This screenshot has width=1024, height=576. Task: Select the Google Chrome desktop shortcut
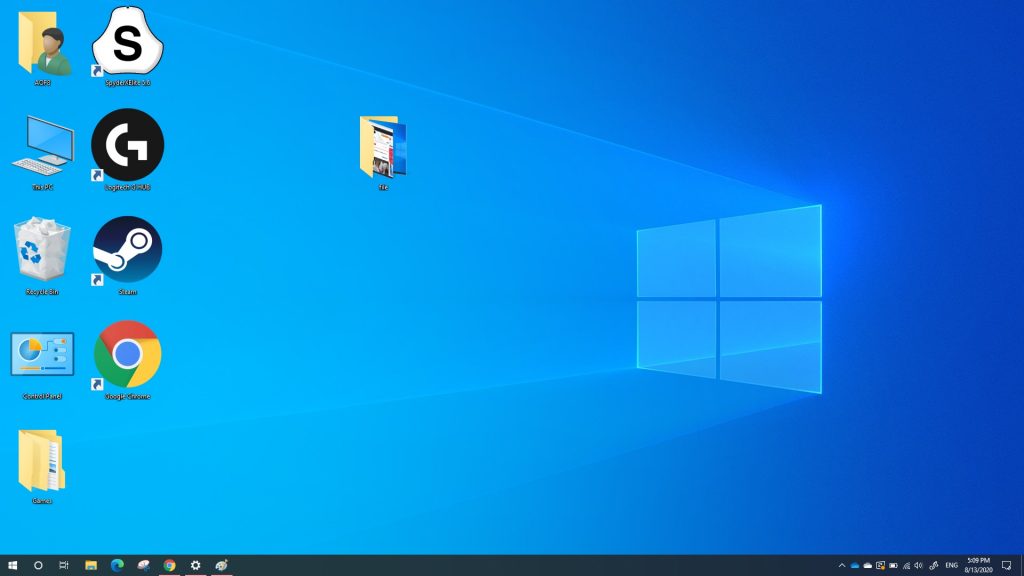coord(127,359)
